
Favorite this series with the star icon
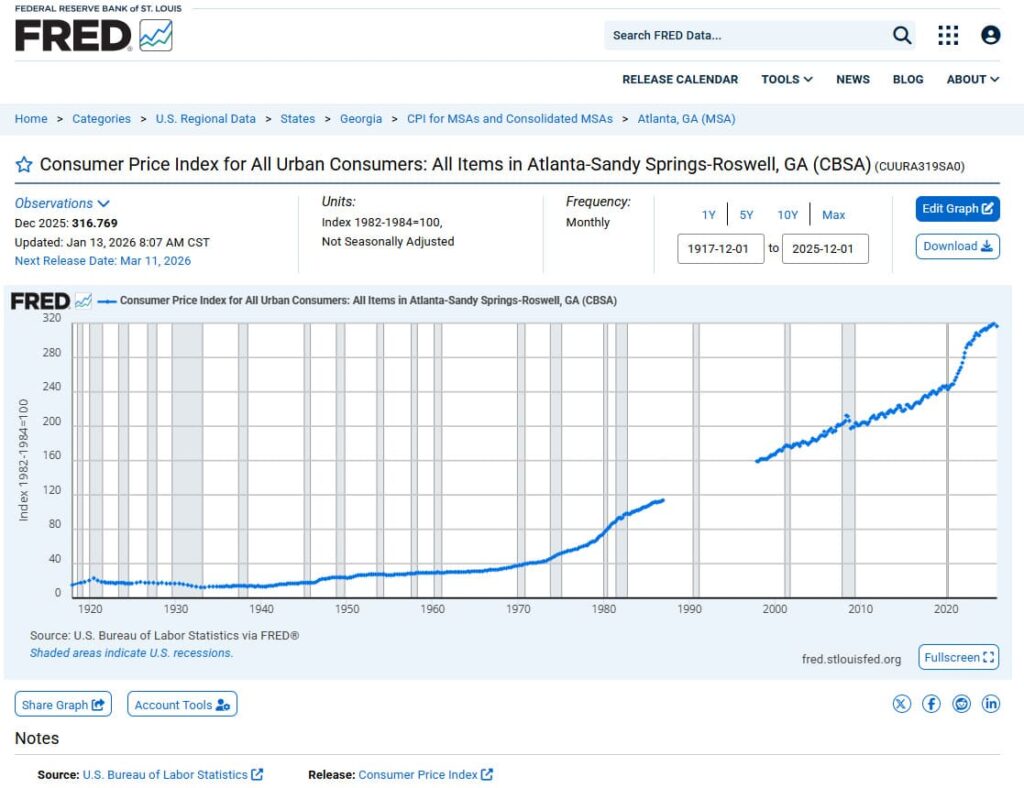click(23, 165)
